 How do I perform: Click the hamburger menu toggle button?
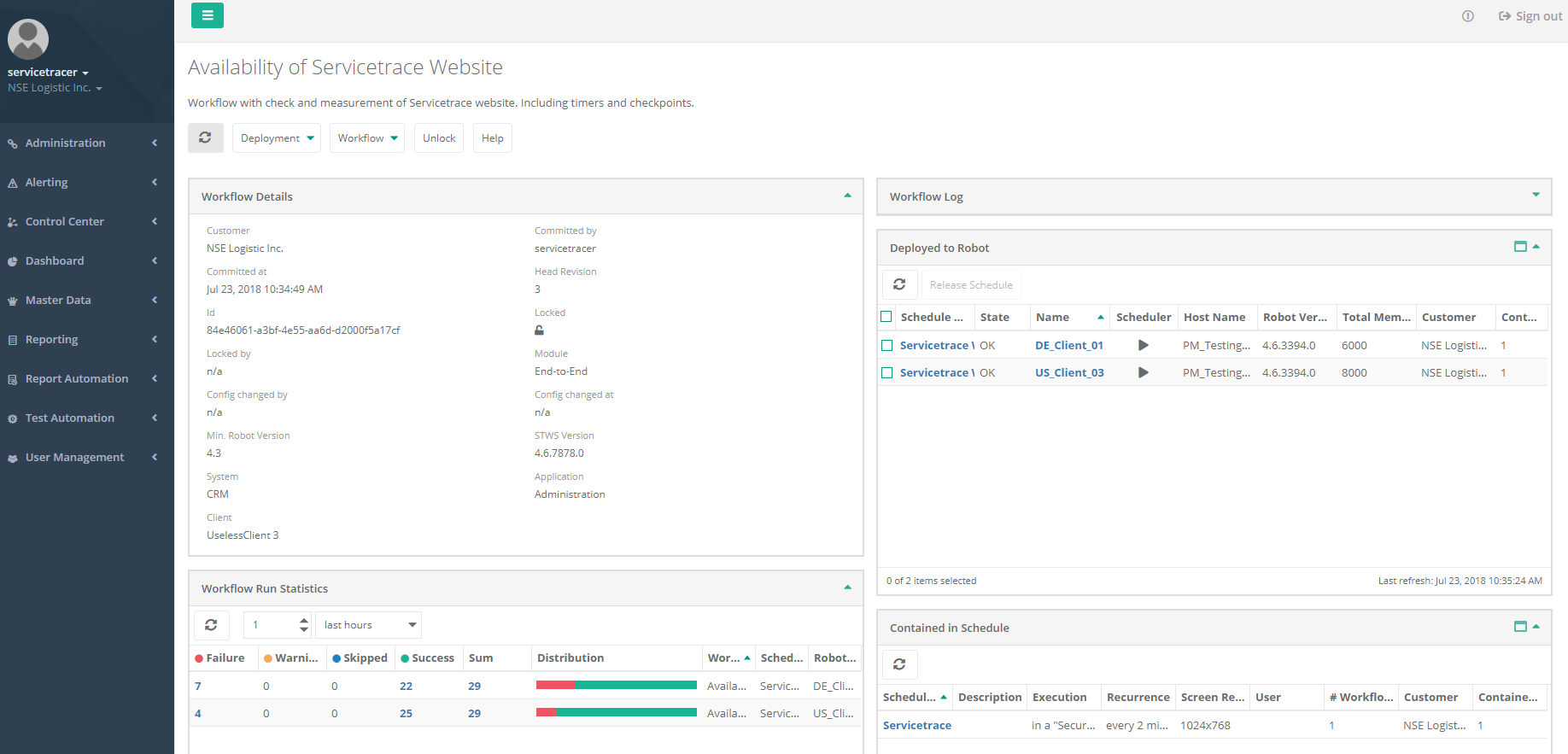(x=208, y=15)
